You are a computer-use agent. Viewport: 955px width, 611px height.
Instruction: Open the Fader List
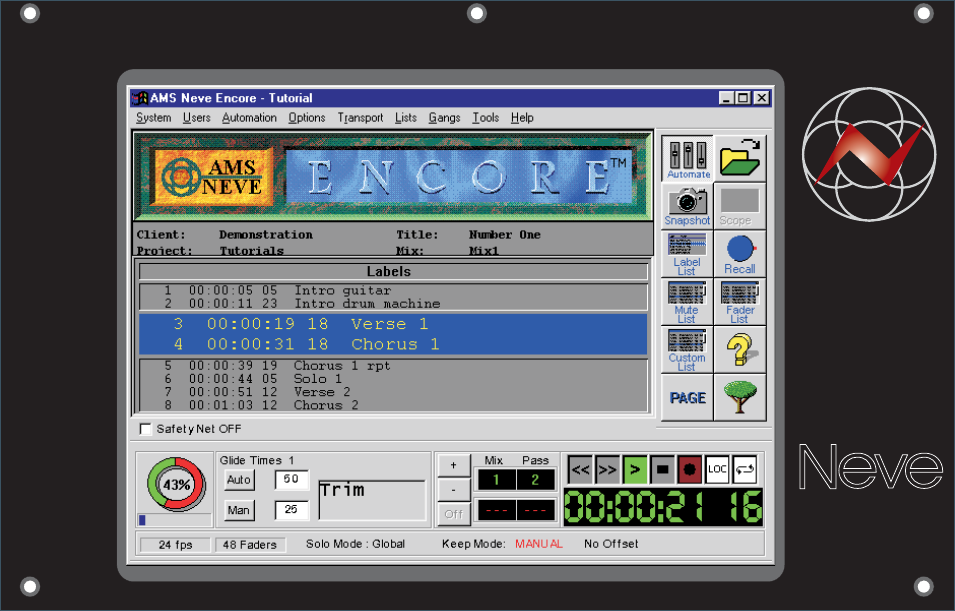pyautogui.click(x=739, y=302)
